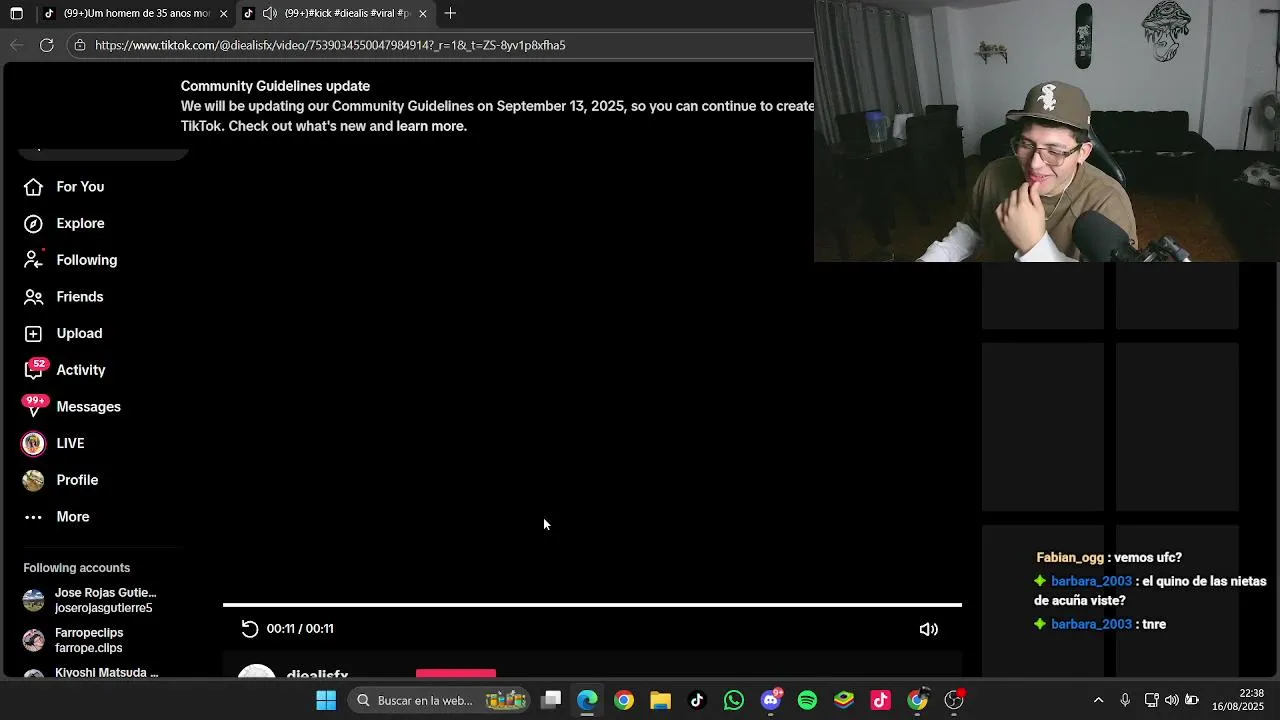Open the tab actions menu icon
Image resolution: width=1280 pixels, height=720 pixels.
16,14
